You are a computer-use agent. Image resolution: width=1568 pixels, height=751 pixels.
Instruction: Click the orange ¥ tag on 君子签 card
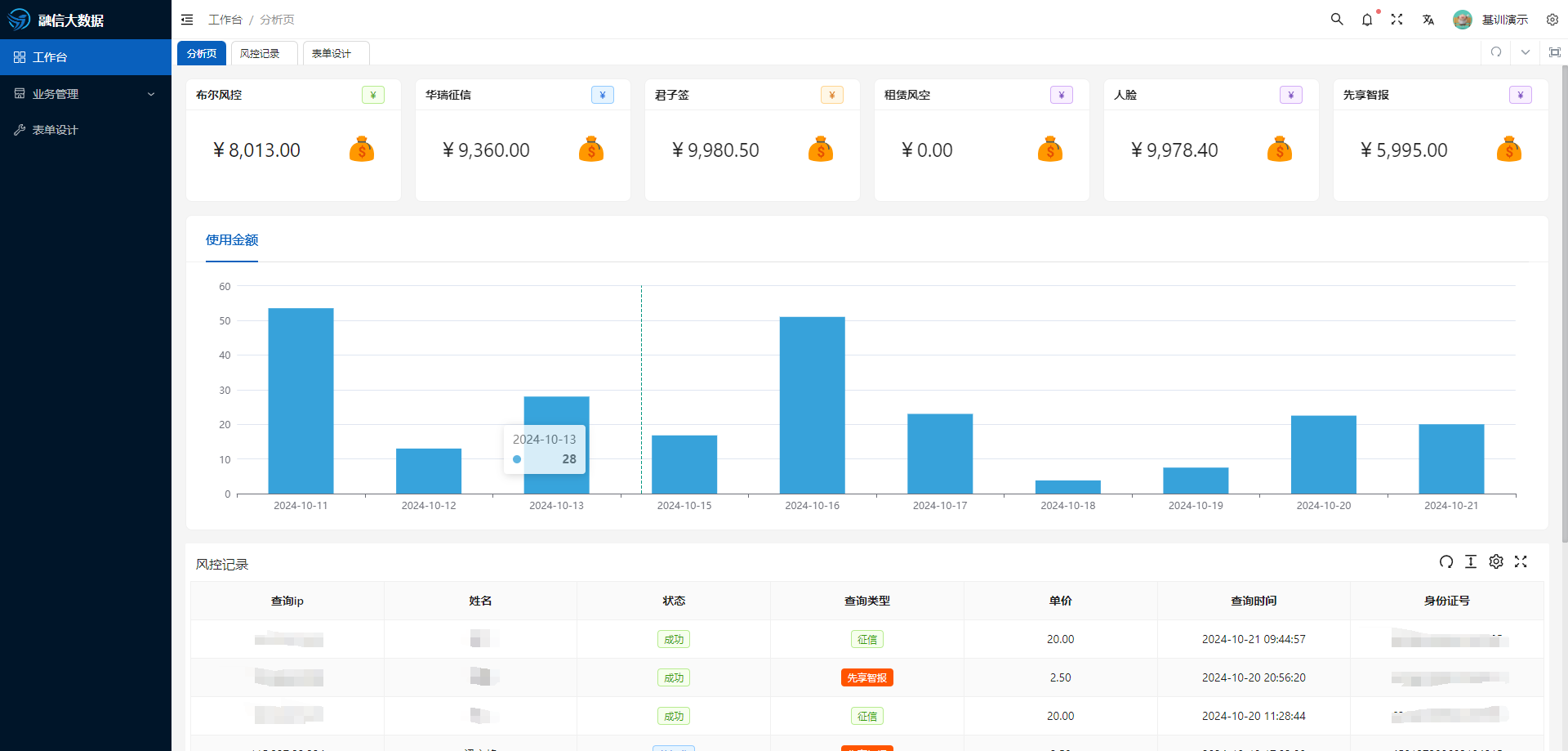pyautogui.click(x=832, y=95)
